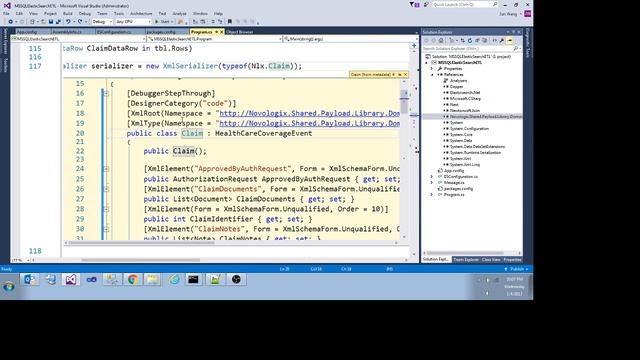Viewport: 640px width, 360px height.
Task: Click the Undo toolbar icon
Action: pos(68,22)
